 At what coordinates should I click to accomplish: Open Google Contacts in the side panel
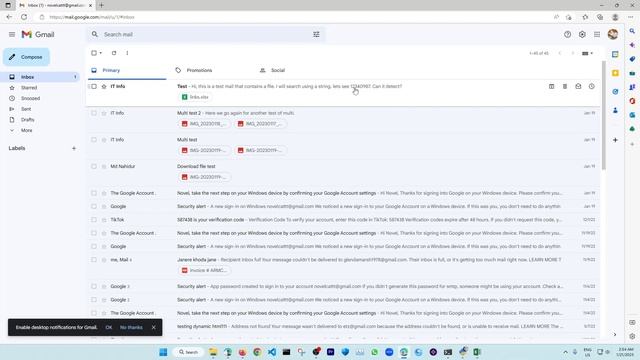[615, 110]
